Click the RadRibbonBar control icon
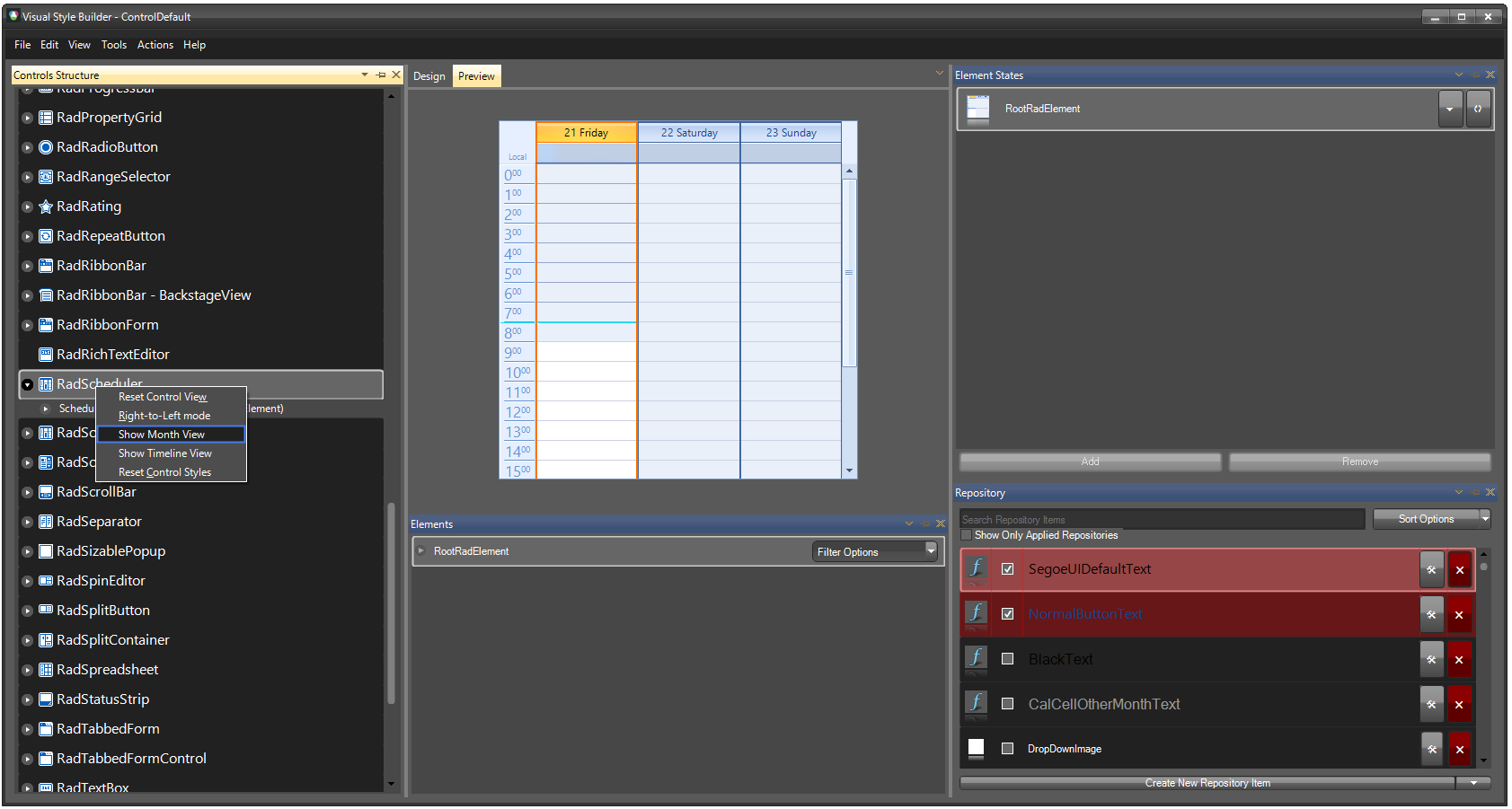Screen dimensions: 1512x809 click(x=46, y=266)
